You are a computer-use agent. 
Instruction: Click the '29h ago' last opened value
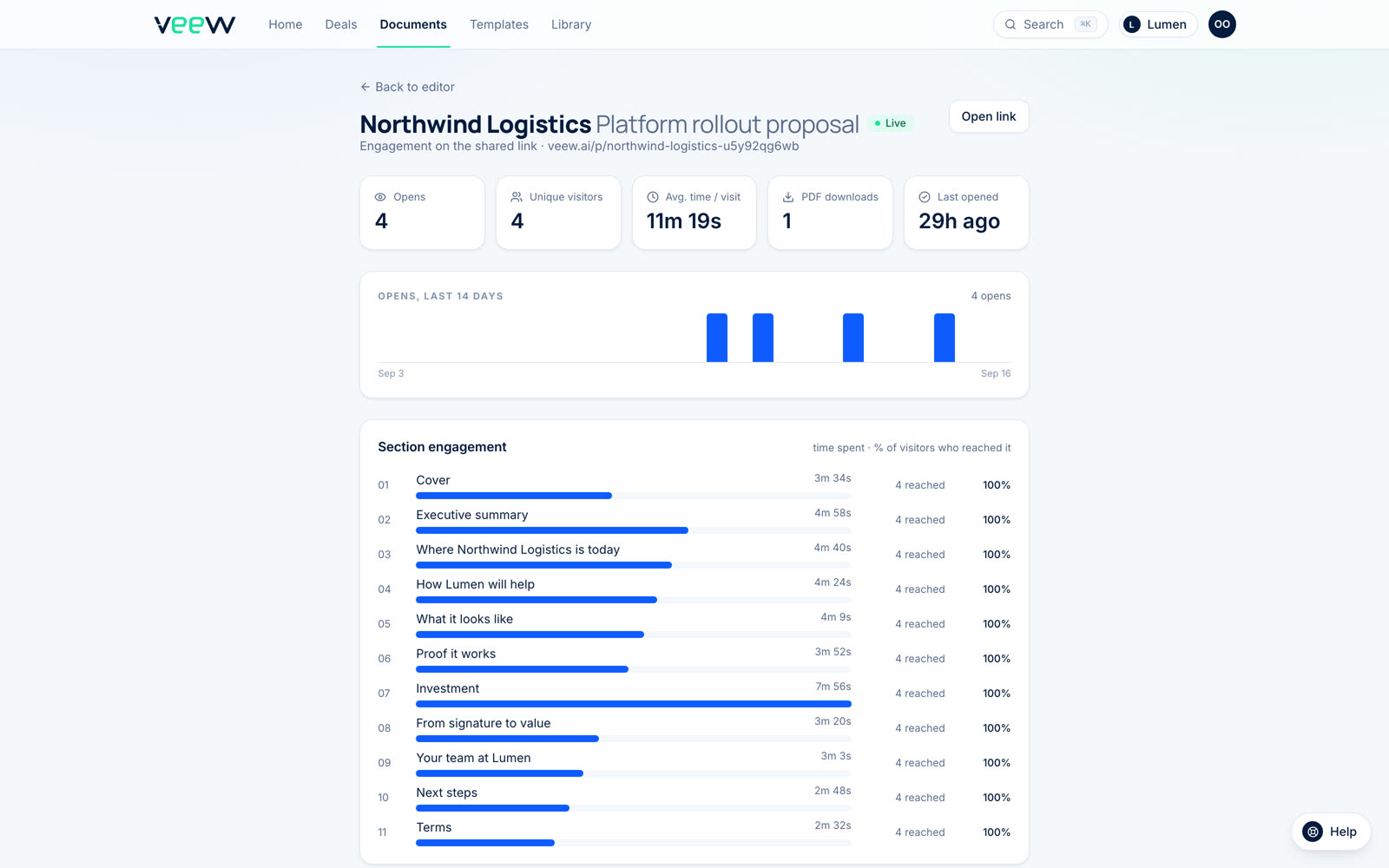(x=959, y=221)
